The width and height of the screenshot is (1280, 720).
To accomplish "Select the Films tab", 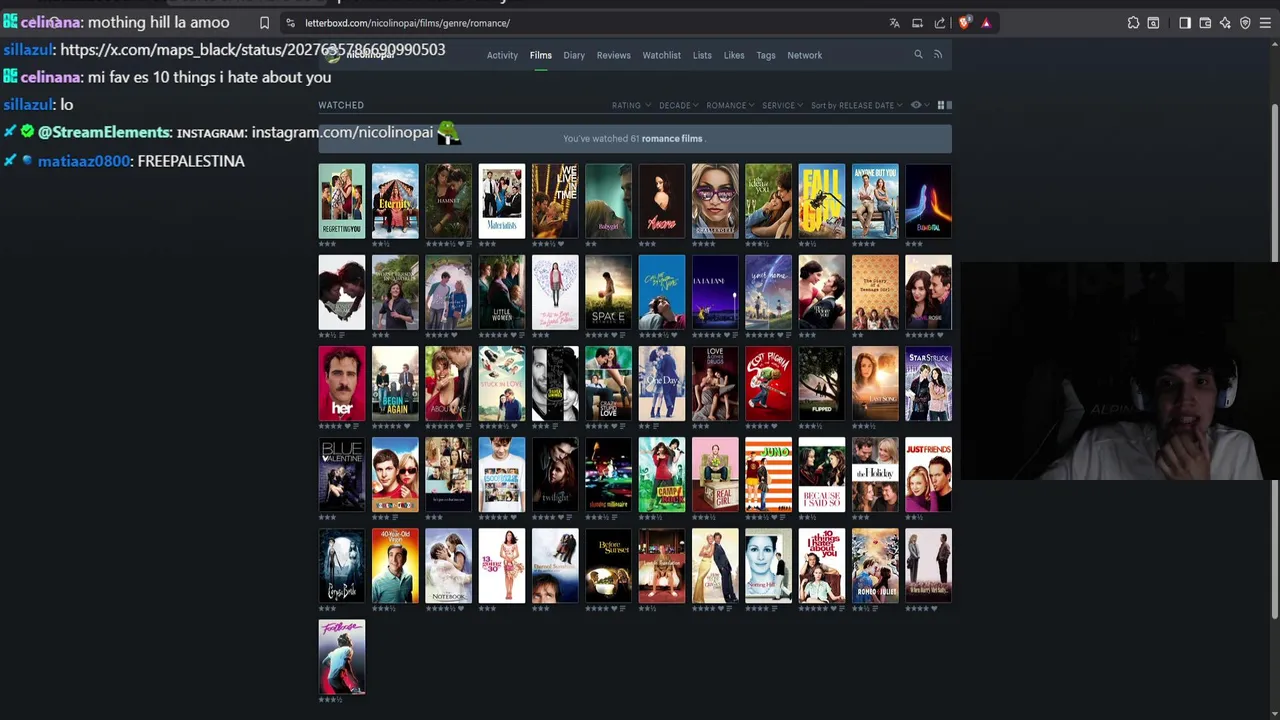I will tap(541, 55).
